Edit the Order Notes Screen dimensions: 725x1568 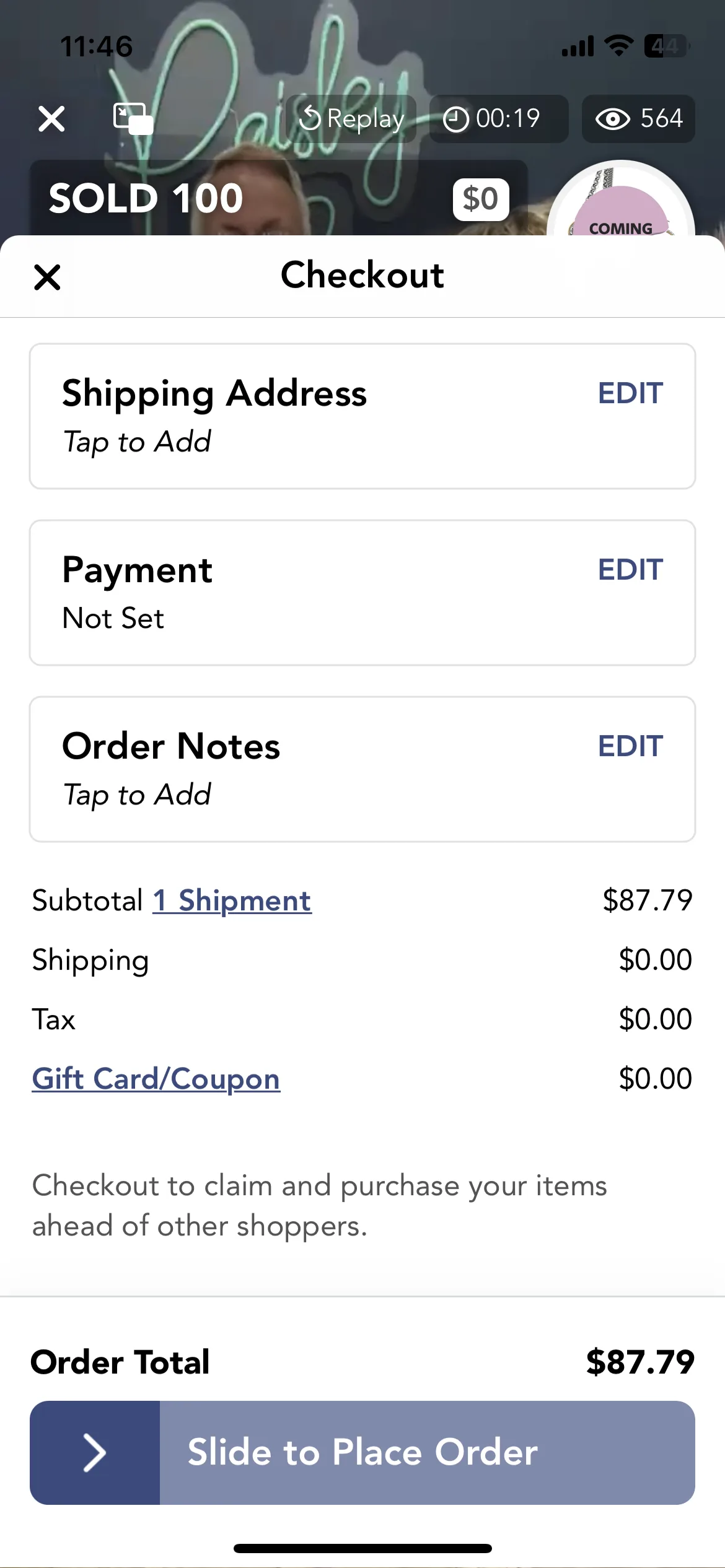coord(630,746)
